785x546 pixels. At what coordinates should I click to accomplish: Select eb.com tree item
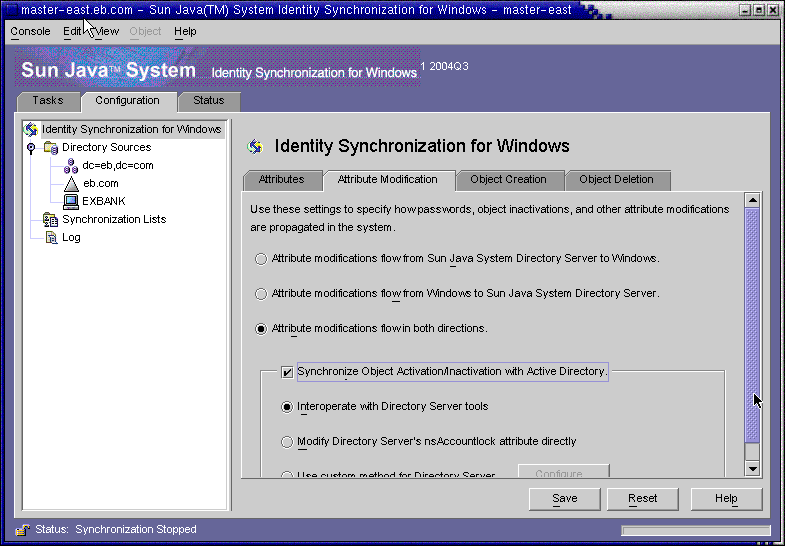pos(101,184)
